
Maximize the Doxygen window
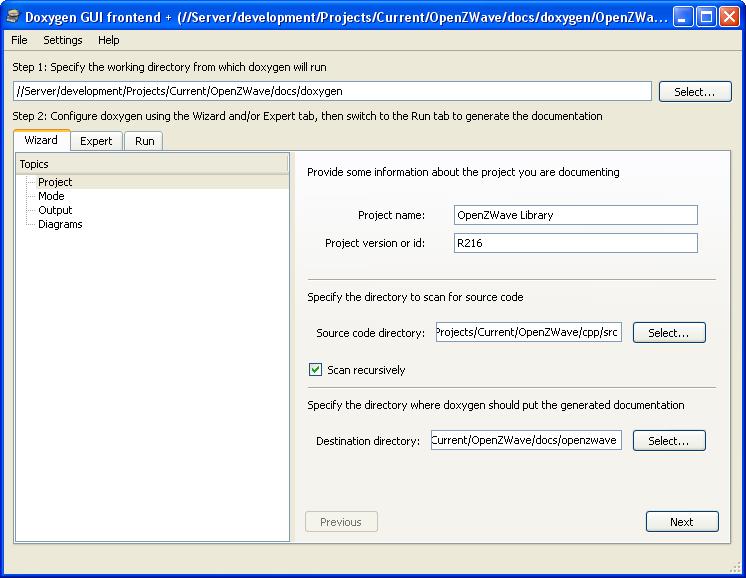click(706, 17)
